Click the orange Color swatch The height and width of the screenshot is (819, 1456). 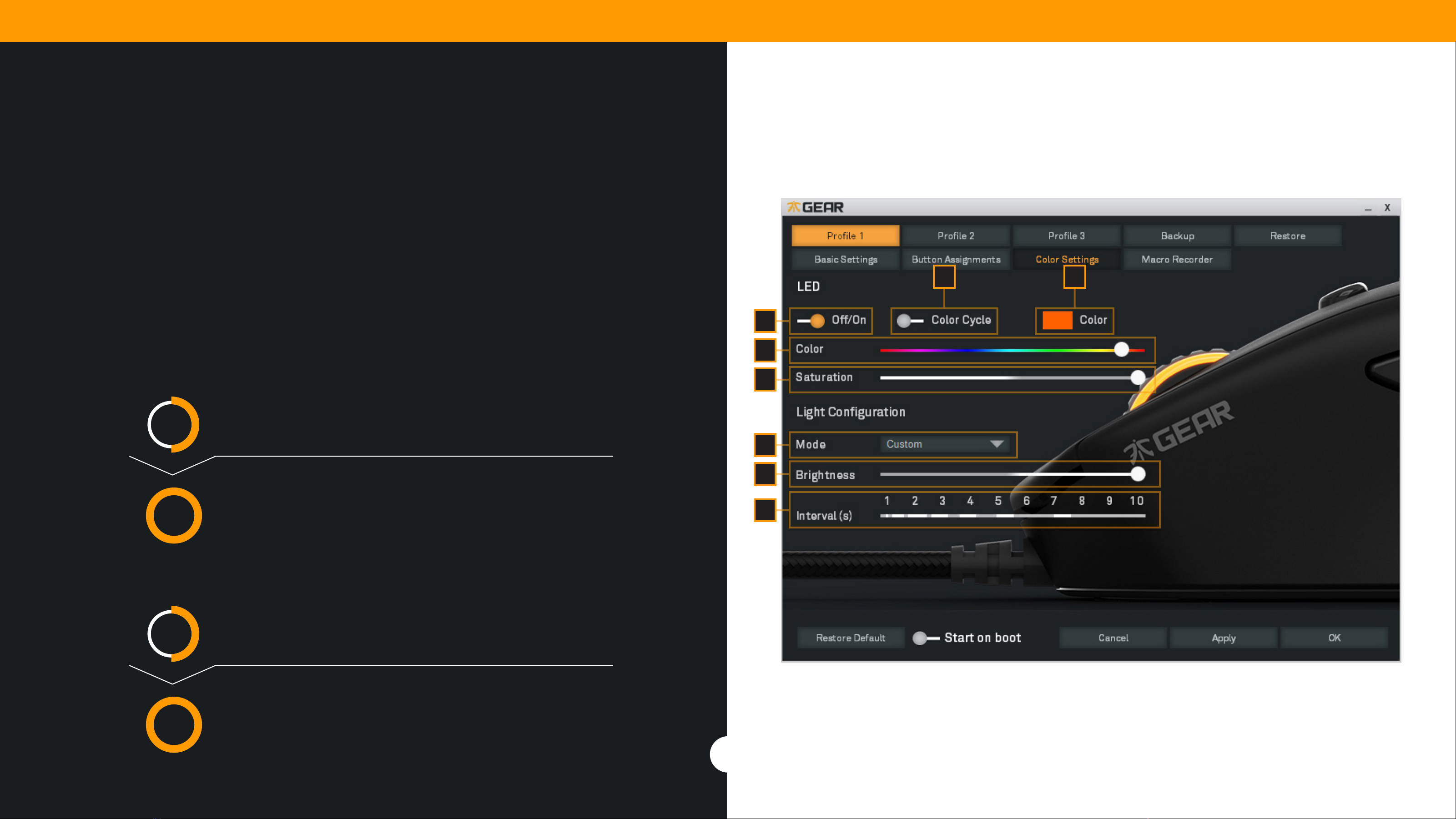[x=1057, y=321]
